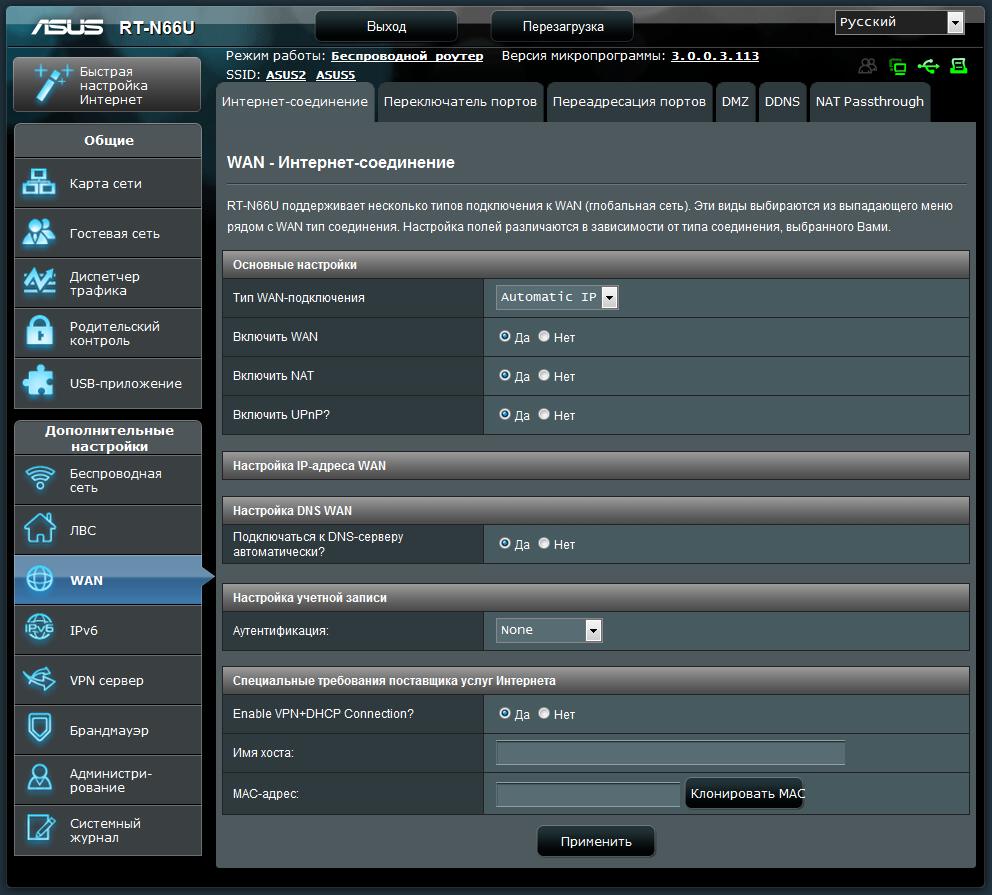992x895 pixels.
Task: Click the Специальные требования поставщика услуг Интернета header
Action: pos(596,681)
